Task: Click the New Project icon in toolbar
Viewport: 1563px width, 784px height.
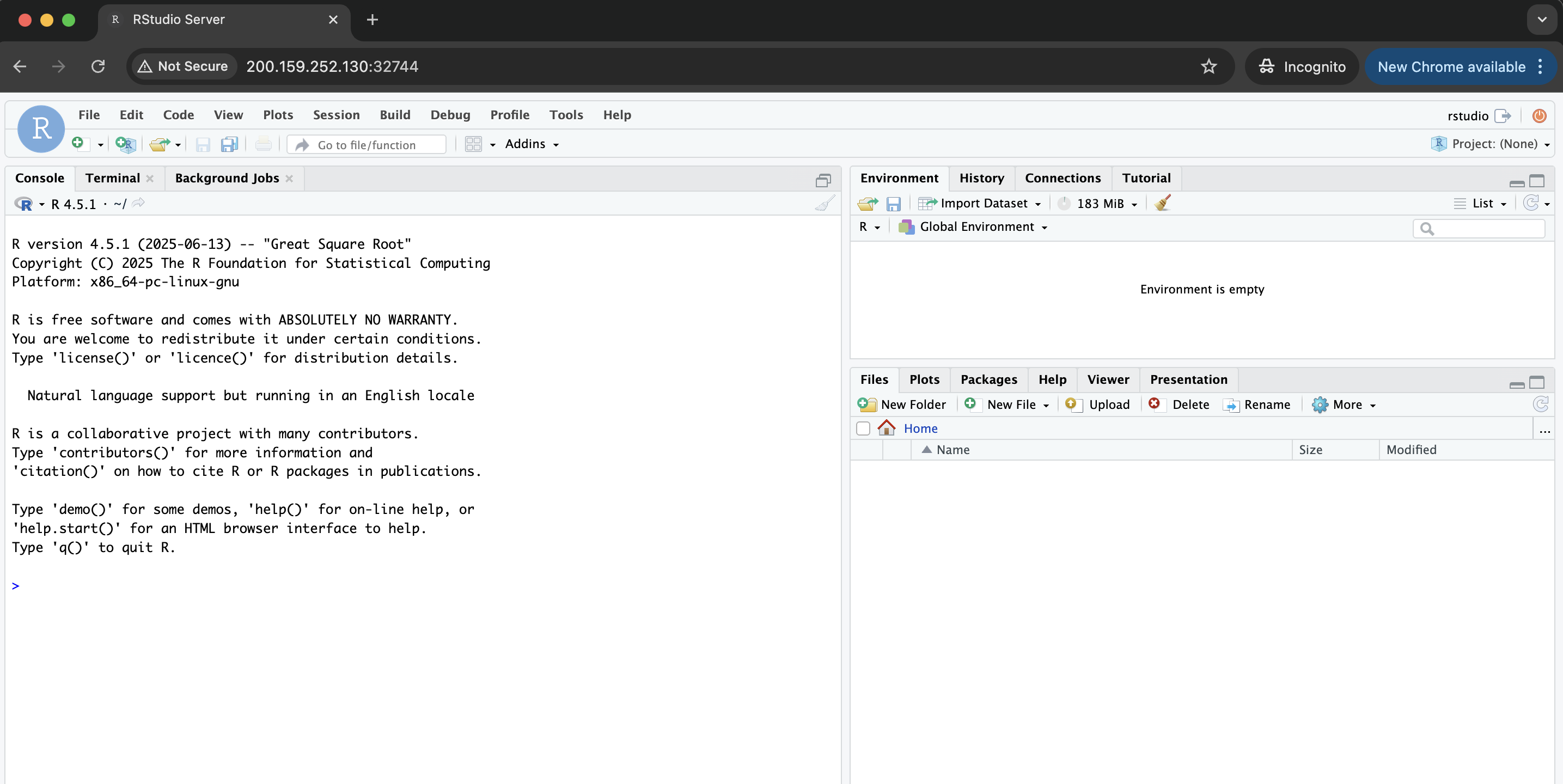Action: pyautogui.click(x=125, y=144)
